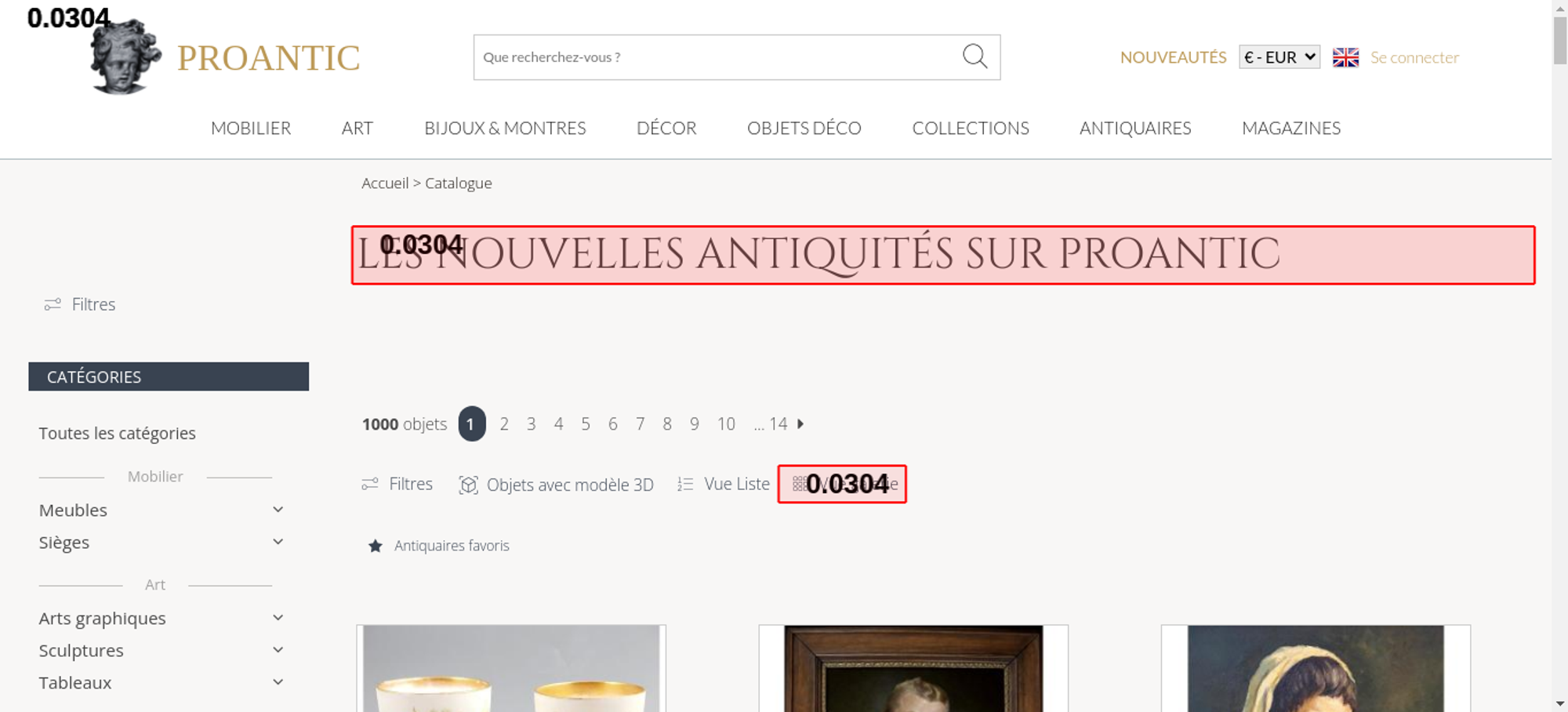
Task: Open the BIJOUX & MONTRES menu
Action: pos(505,128)
